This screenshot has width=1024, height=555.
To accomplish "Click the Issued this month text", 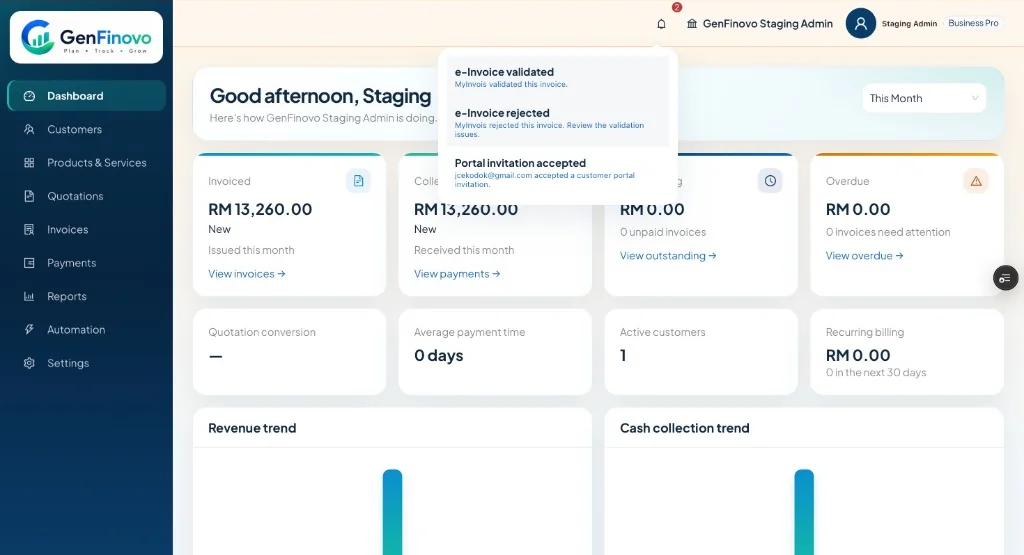I will click(251, 250).
